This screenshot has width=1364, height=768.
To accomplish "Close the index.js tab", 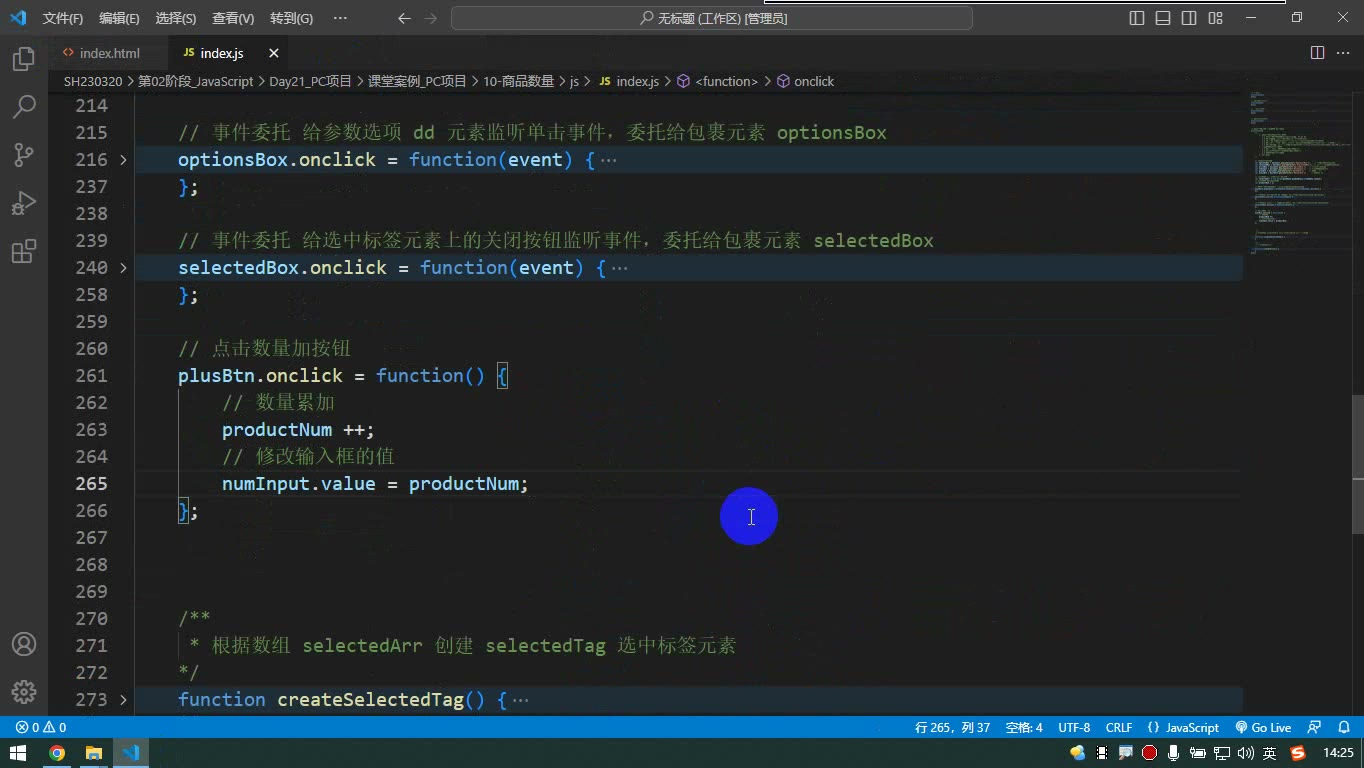I will (x=273, y=53).
